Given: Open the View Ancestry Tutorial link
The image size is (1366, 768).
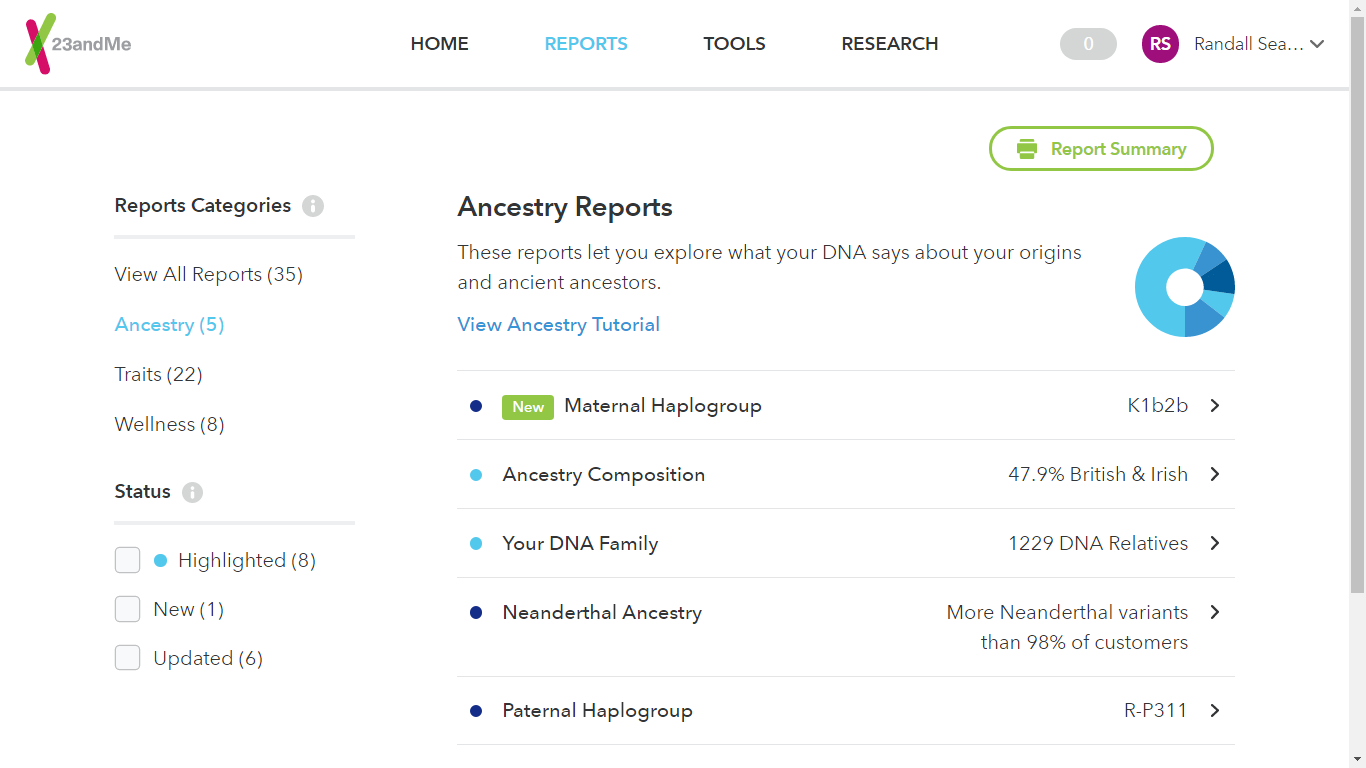Looking at the screenshot, I should pyautogui.click(x=558, y=324).
